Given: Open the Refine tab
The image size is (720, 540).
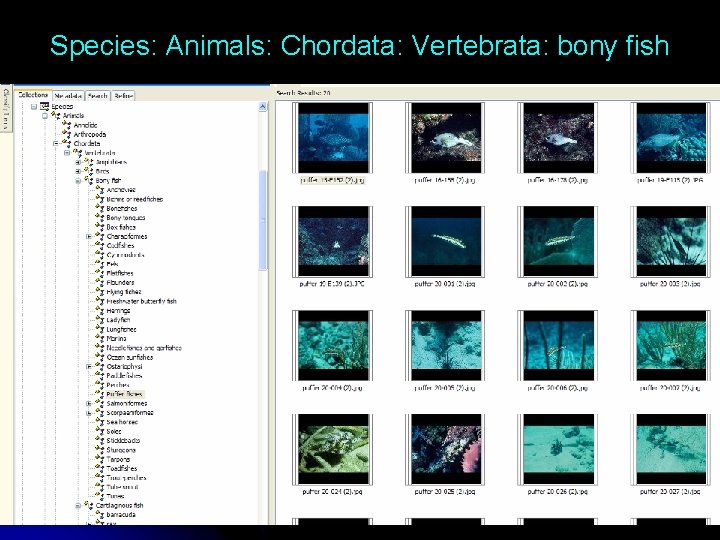Looking at the screenshot, I should coord(123,96).
